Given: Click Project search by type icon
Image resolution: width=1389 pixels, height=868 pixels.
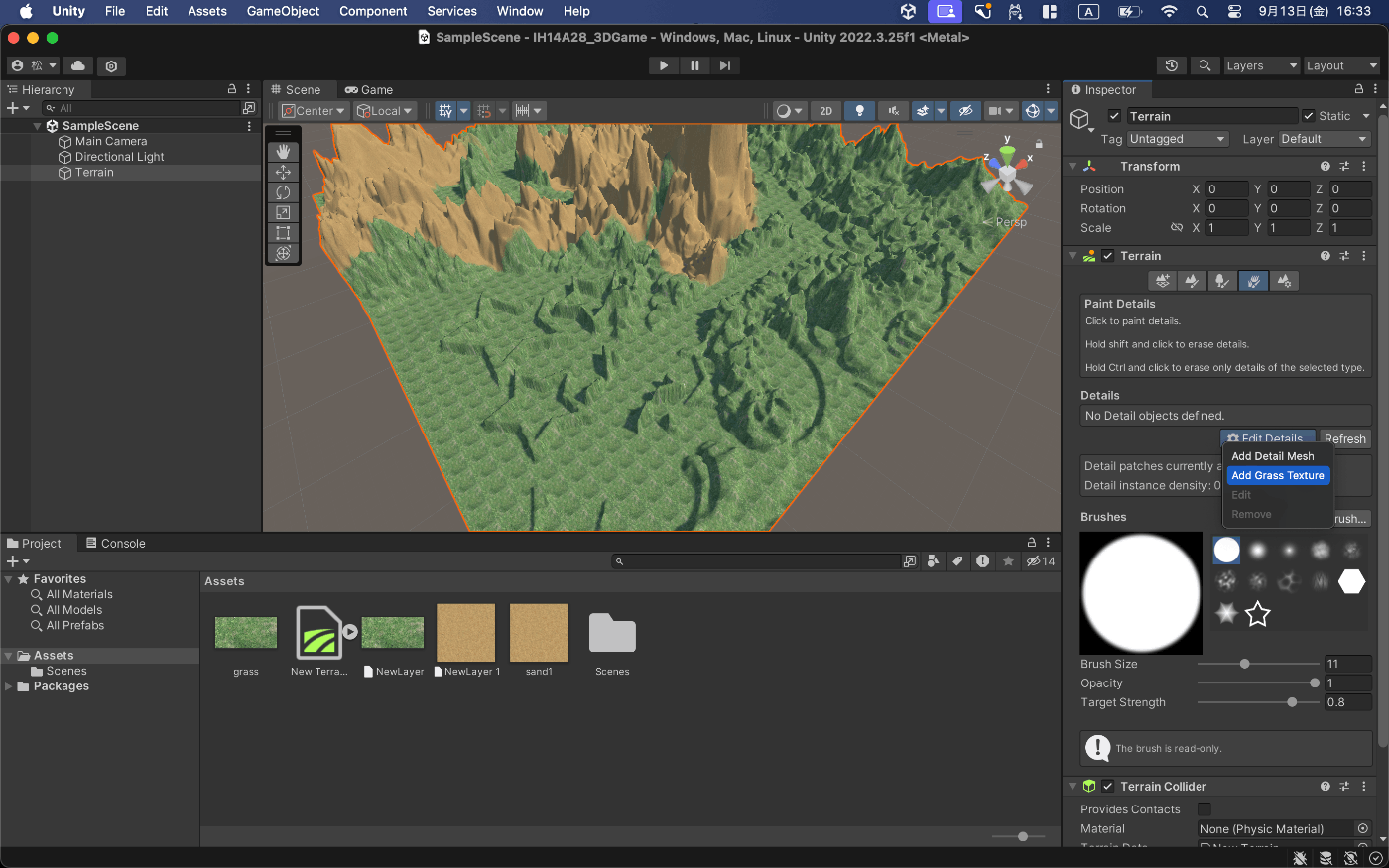Looking at the screenshot, I should click(x=933, y=561).
